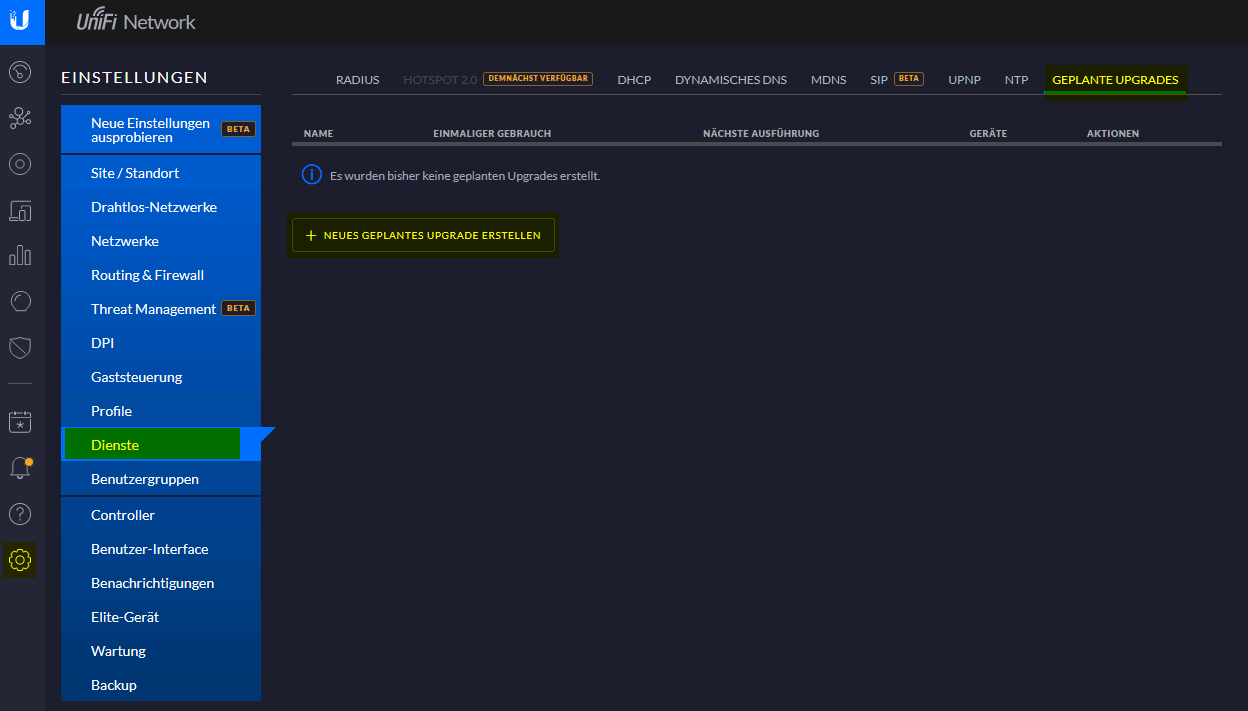This screenshot has height=711, width=1248.
Task: Open the Insights icon in sidebar
Action: 20,301
